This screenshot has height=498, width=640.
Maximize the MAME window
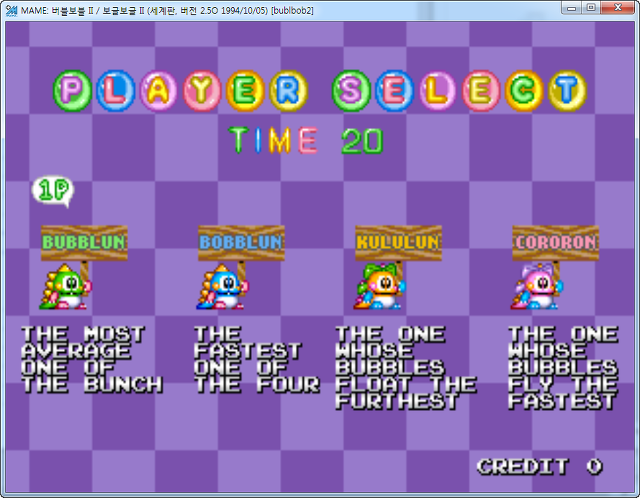click(x=591, y=8)
